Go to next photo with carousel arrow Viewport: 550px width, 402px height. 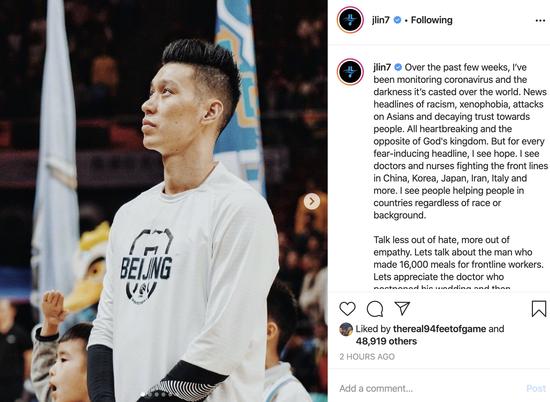[x=312, y=201]
